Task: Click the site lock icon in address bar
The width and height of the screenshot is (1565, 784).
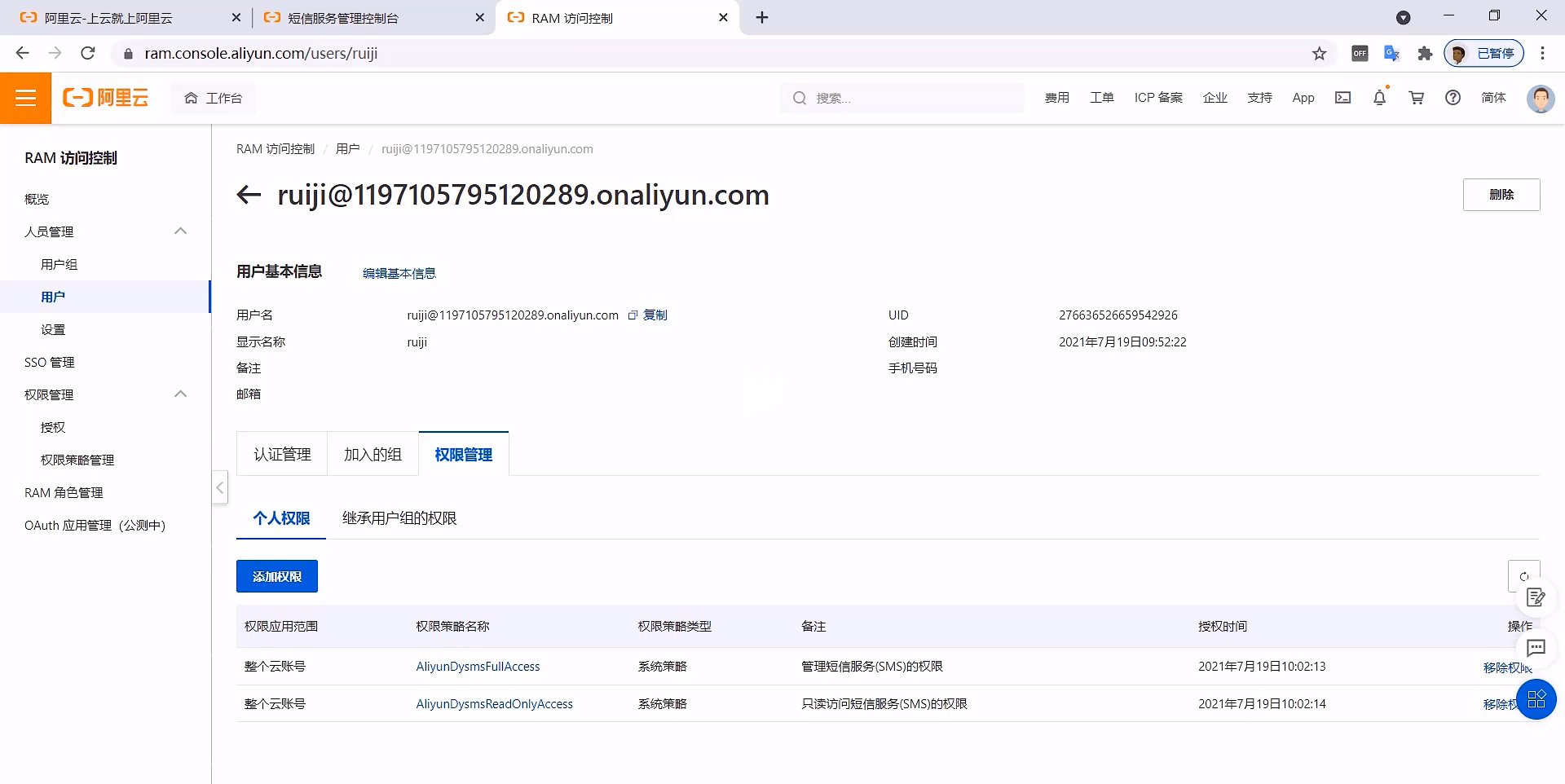Action: click(127, 54)
